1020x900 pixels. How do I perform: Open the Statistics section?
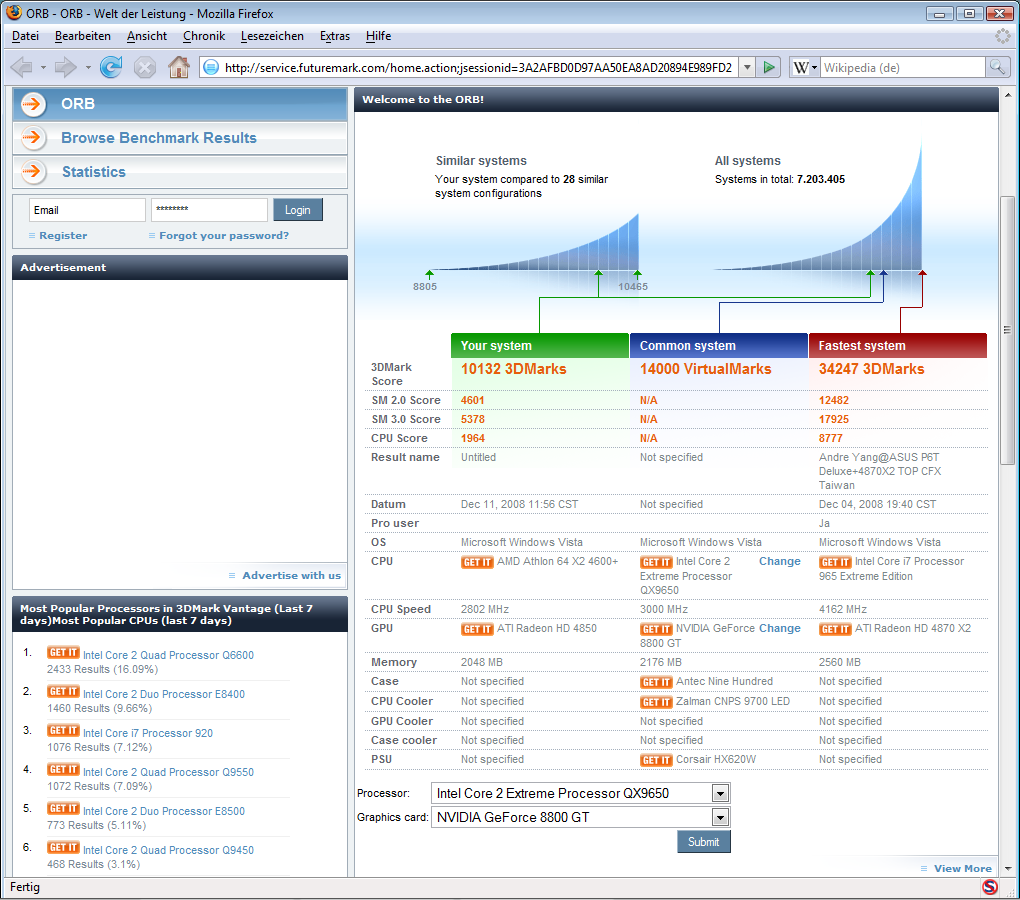click(180, 172)
